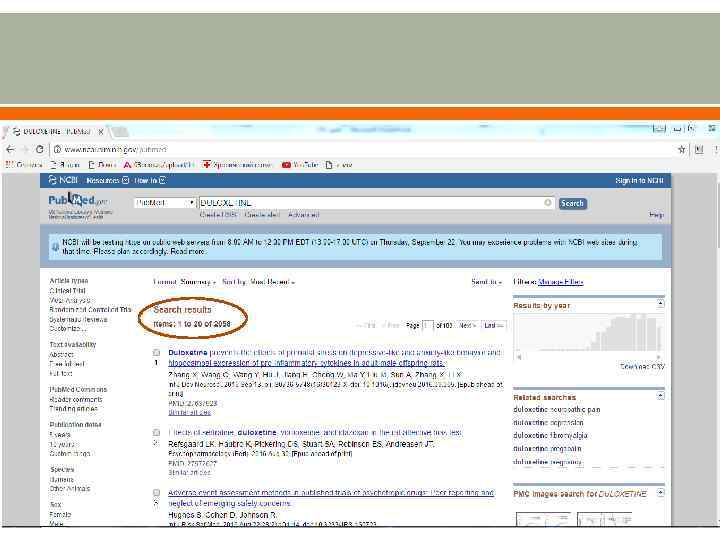Open the Send to dropdown
The image size is (720, 540).
point(486,282)
